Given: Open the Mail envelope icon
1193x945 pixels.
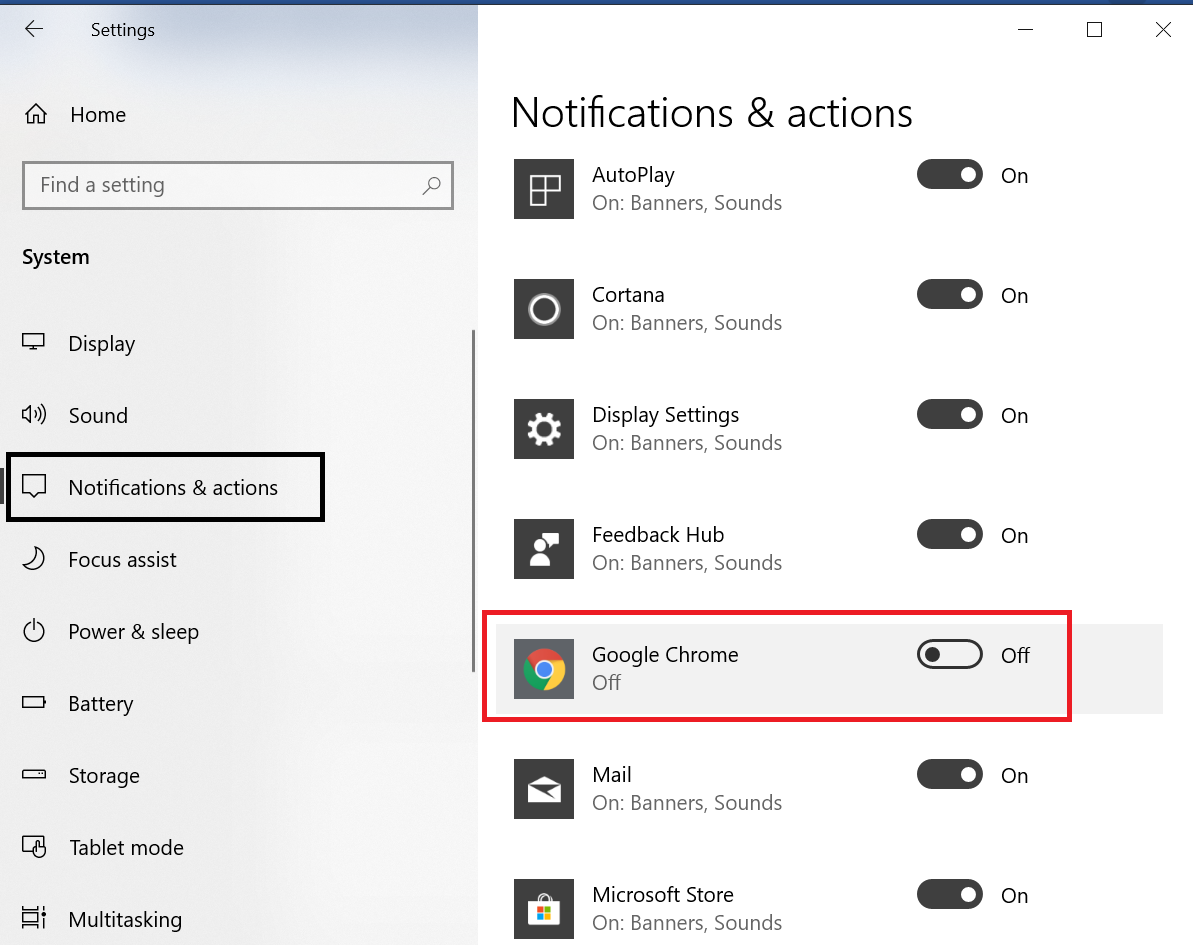Looking at the screenshot, I should 544,789.
